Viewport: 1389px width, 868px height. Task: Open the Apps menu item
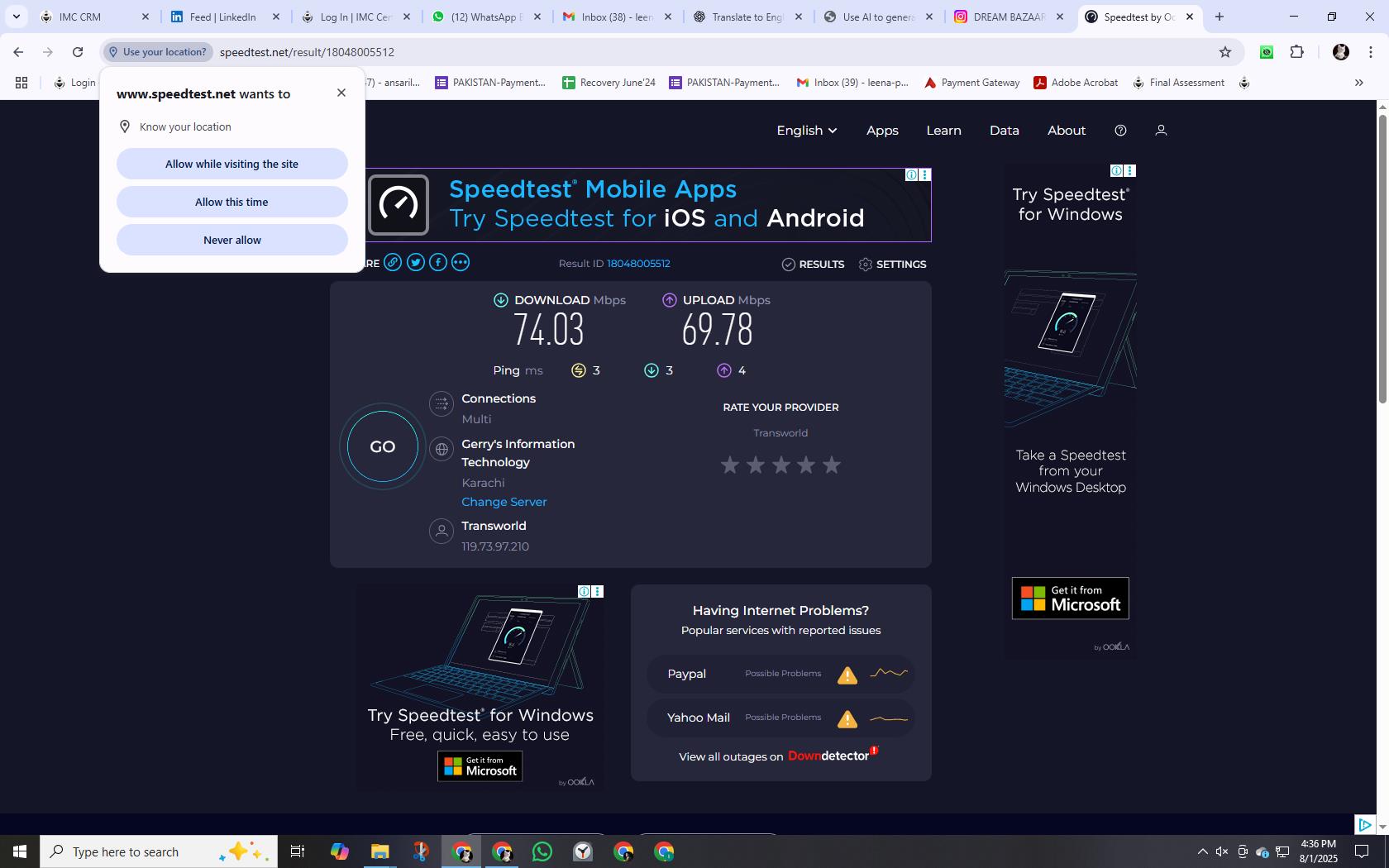882,131
